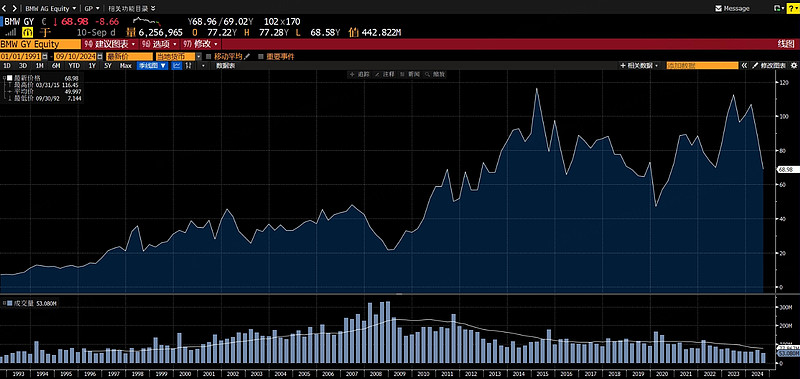Click the 最新价 price field
800x379 pixels.
pyautogui.click(x=129, y=56)
